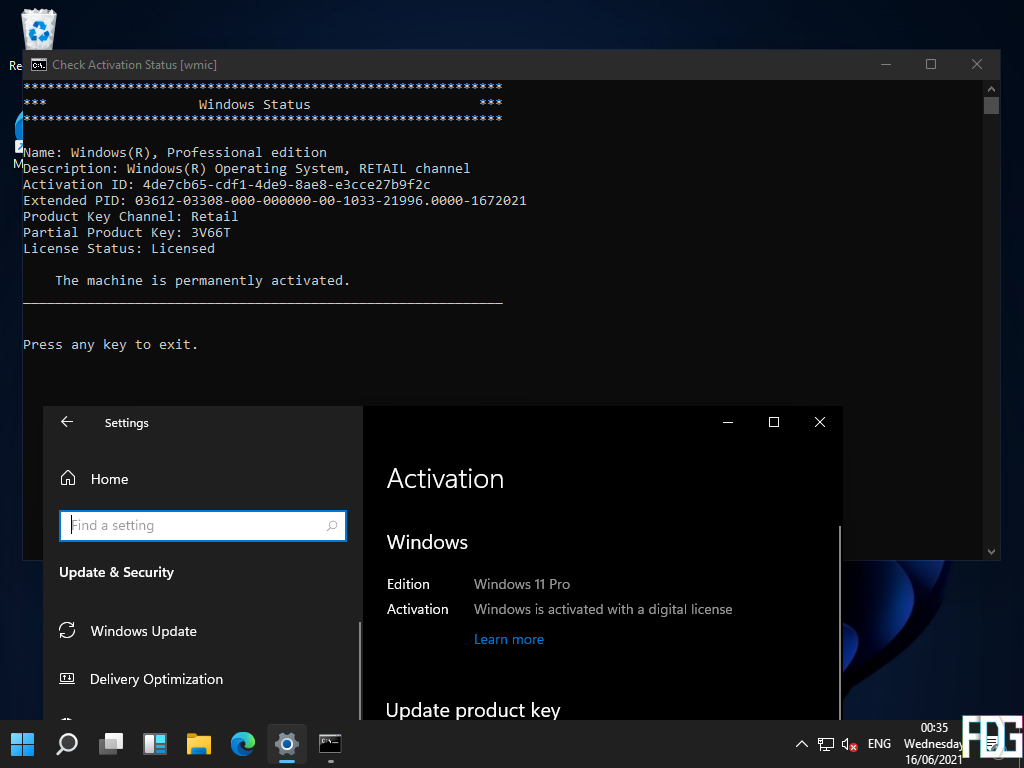1024x768 pixels.
Task: Click the Settings gear taskbar icon
Action: click(287, 744)
